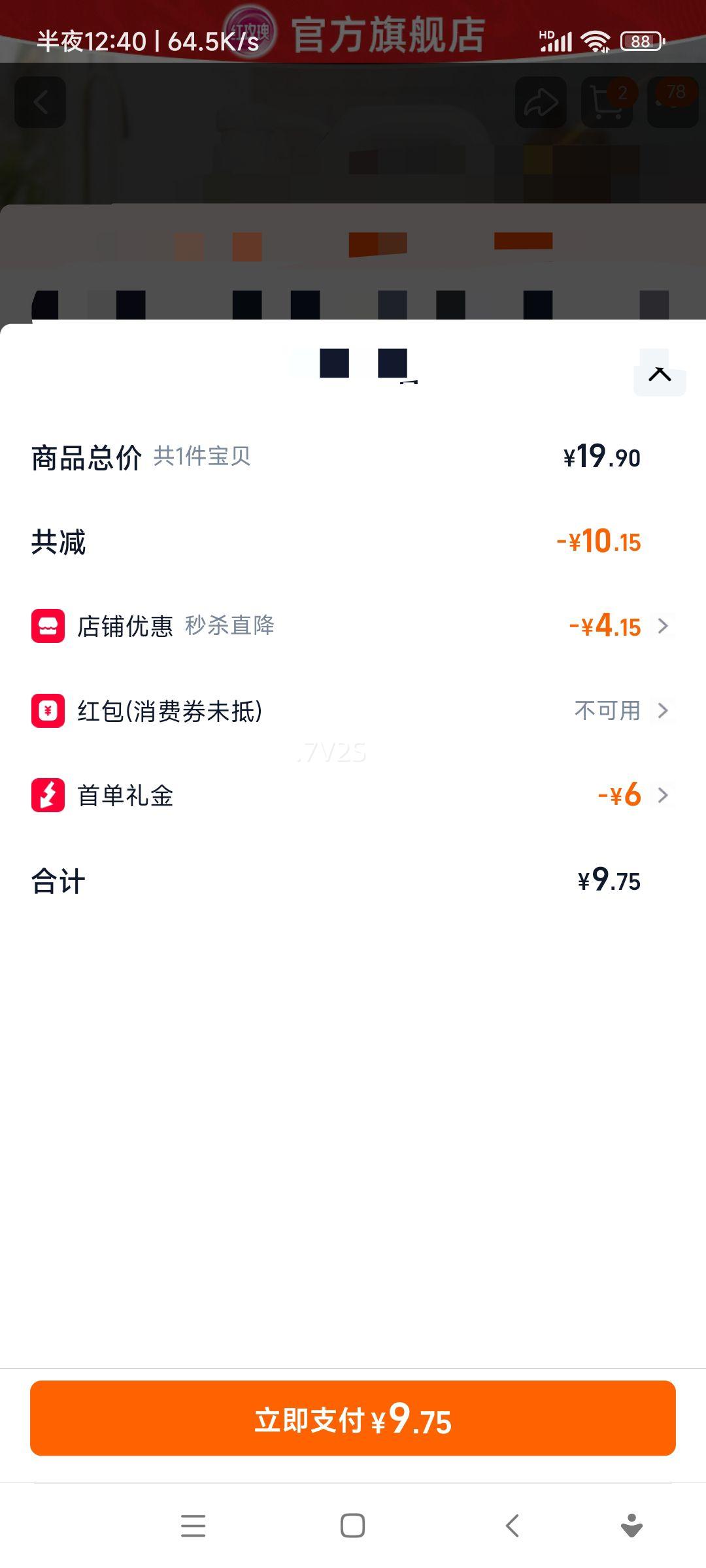Screen dimensions: 706x1568
Task: Tap the 红包 red envelope icon
Action: click(48, 710)
